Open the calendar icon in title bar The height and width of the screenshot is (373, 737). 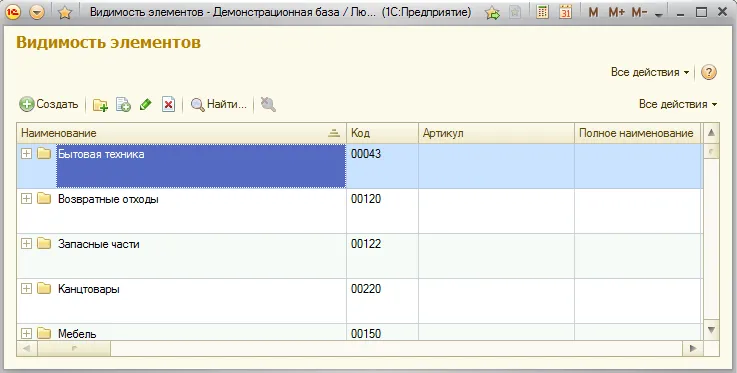click(x=566, y=12)
